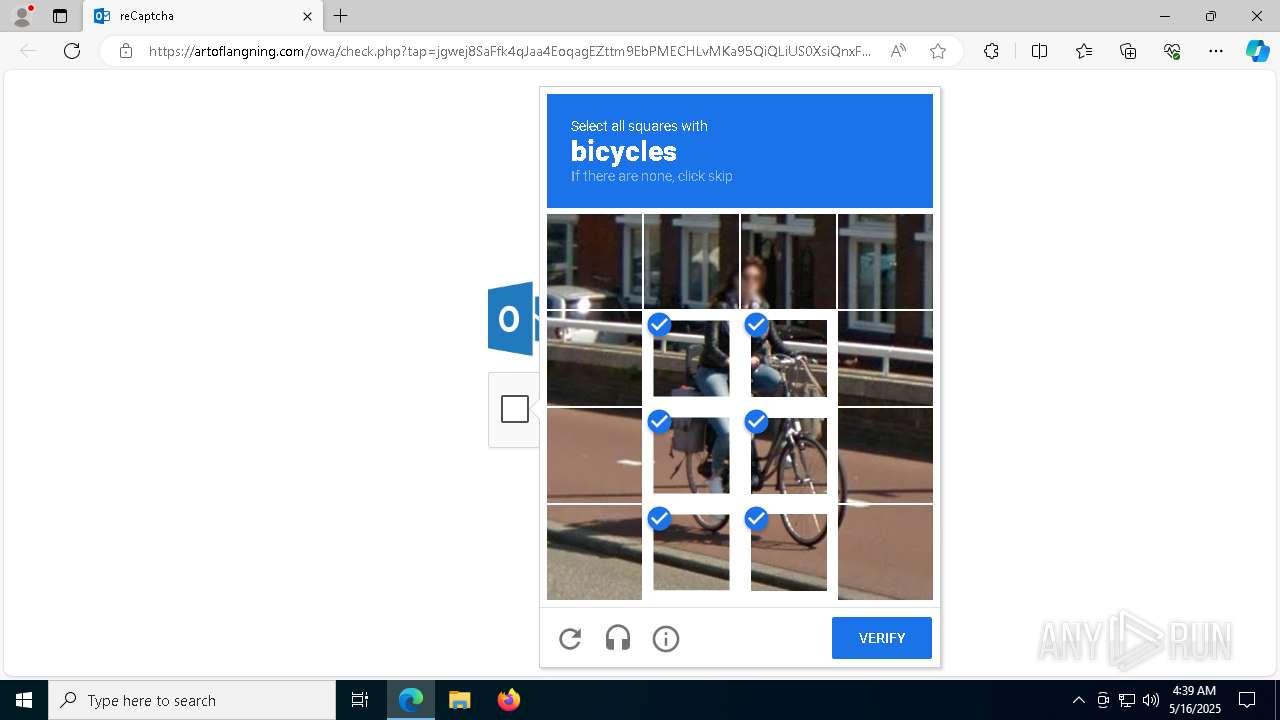Deselect the bottom tile with front wheel bottom
Viewport: 1280px width, 720px height.
788,552
